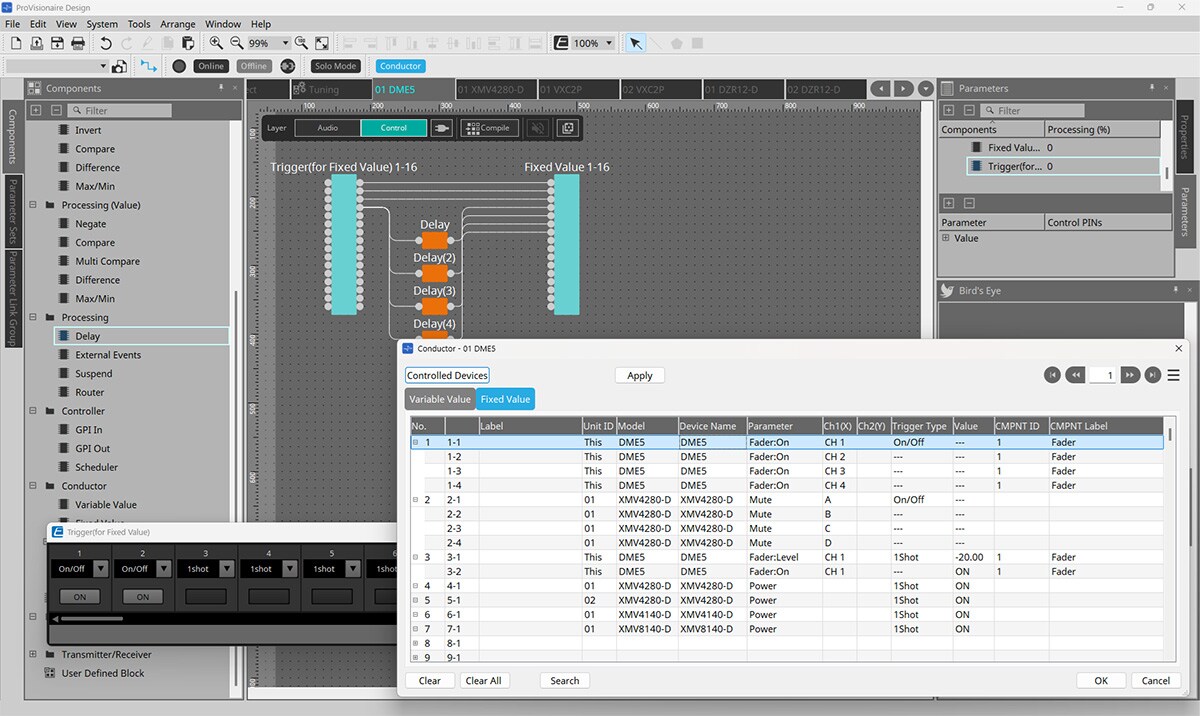Jump to last page in Conductor dialog

pyautogui.click(x=1153, y=375)
